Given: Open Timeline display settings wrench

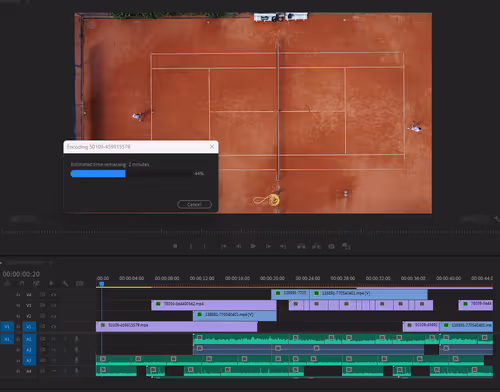Looking at the screenshot, I should pos(65,284).
